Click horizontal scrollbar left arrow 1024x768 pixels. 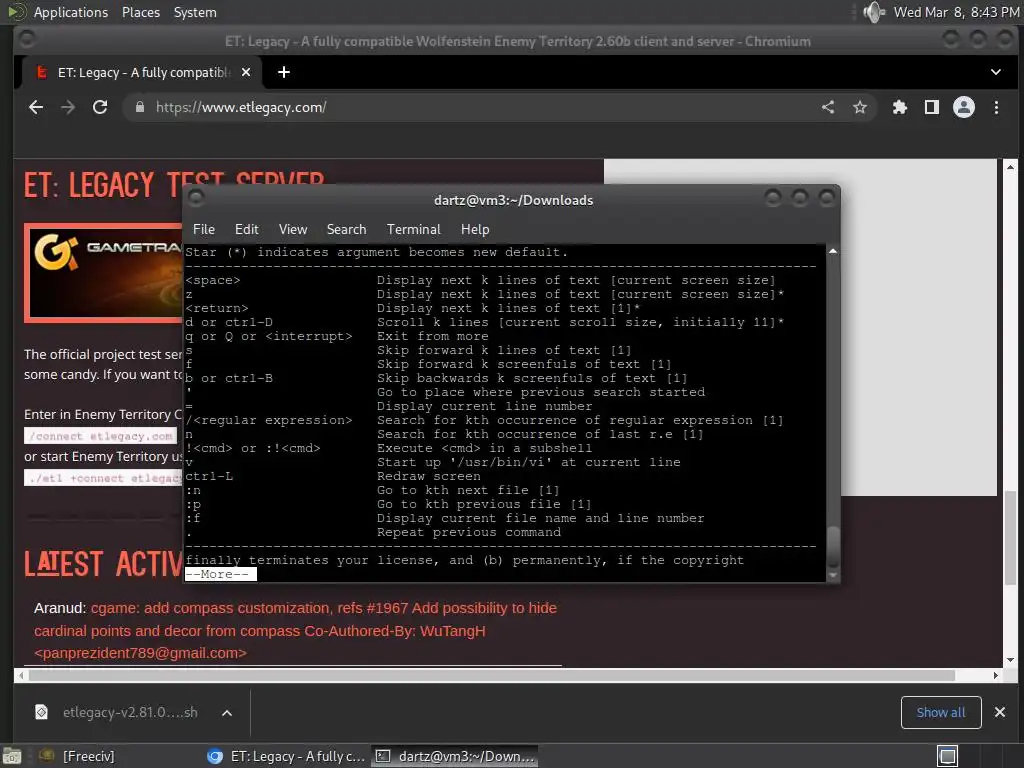[21, 675]
